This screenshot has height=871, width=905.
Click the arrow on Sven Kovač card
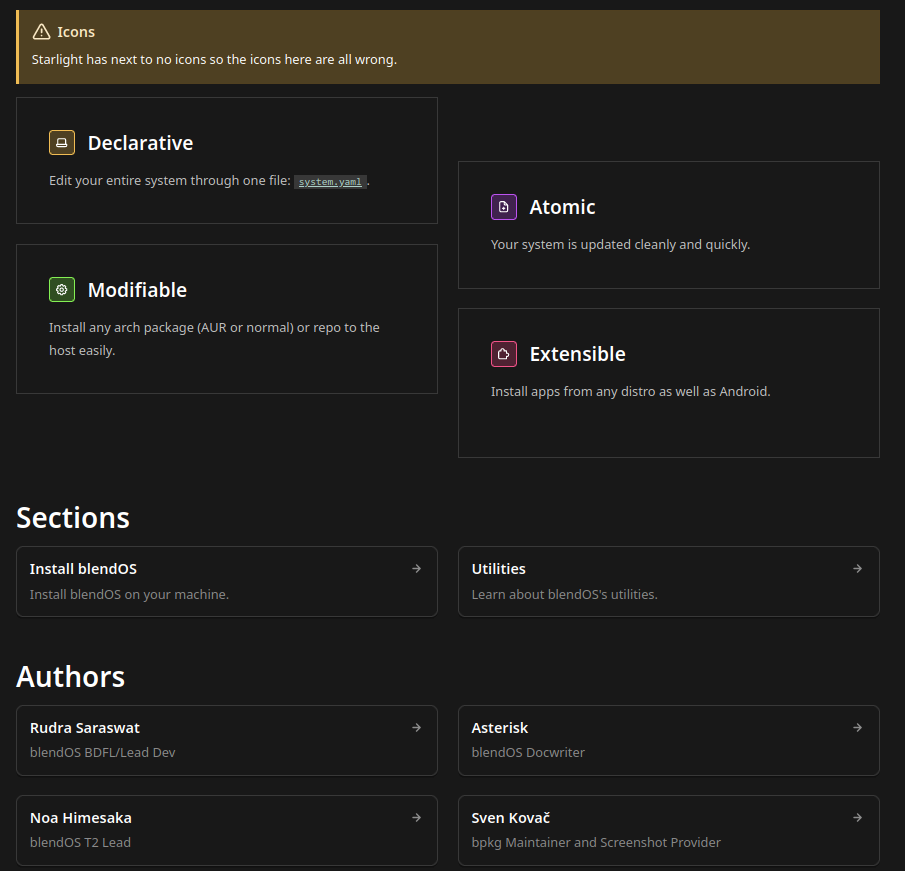coord(857,817)
